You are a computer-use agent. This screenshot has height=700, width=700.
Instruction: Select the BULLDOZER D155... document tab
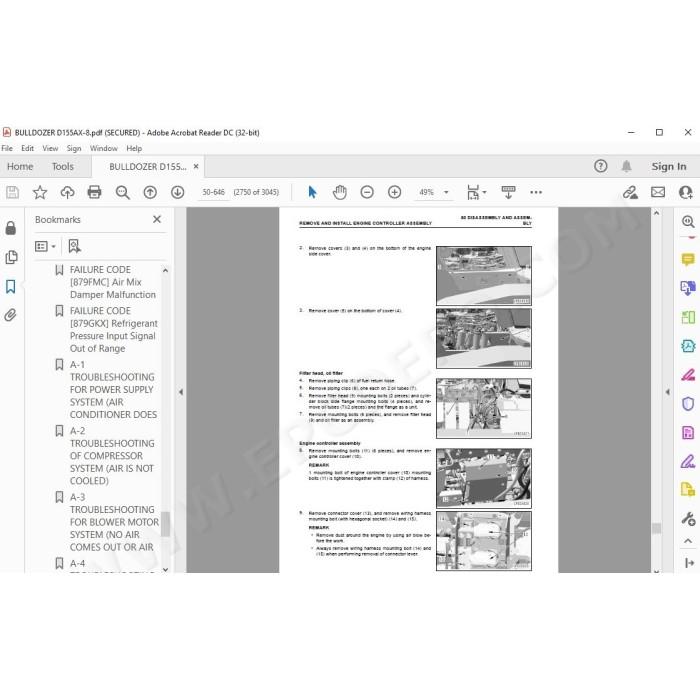click(x=148, y=167)
